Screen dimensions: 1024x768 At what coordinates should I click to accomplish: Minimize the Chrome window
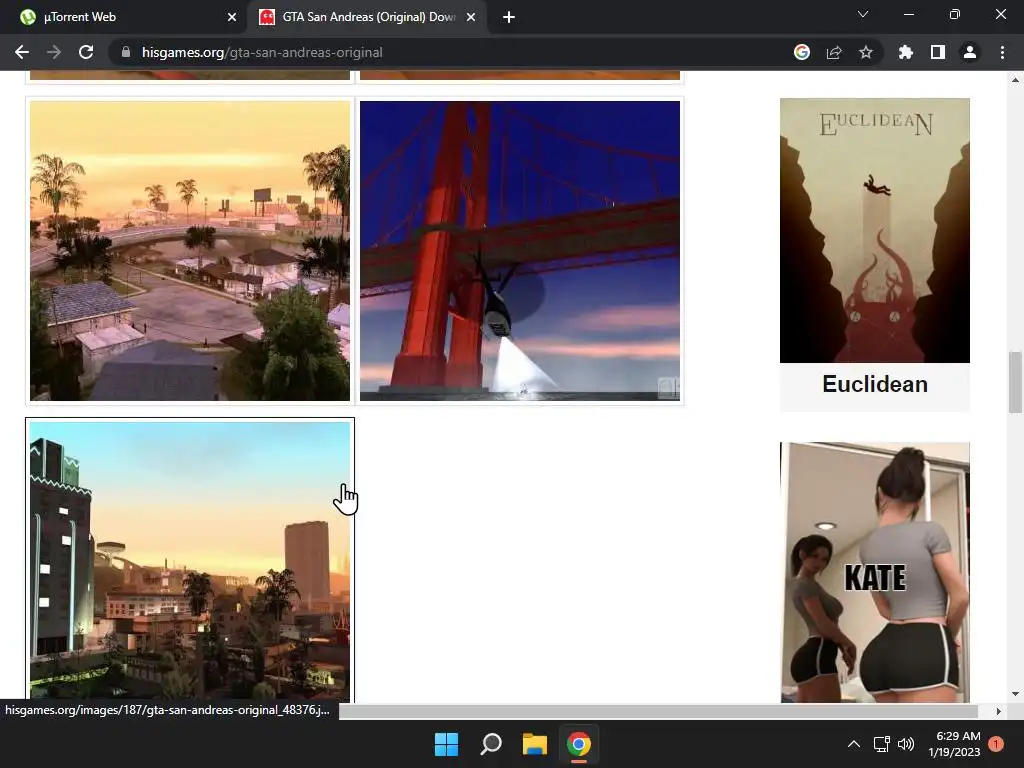[x=908, y=14]
